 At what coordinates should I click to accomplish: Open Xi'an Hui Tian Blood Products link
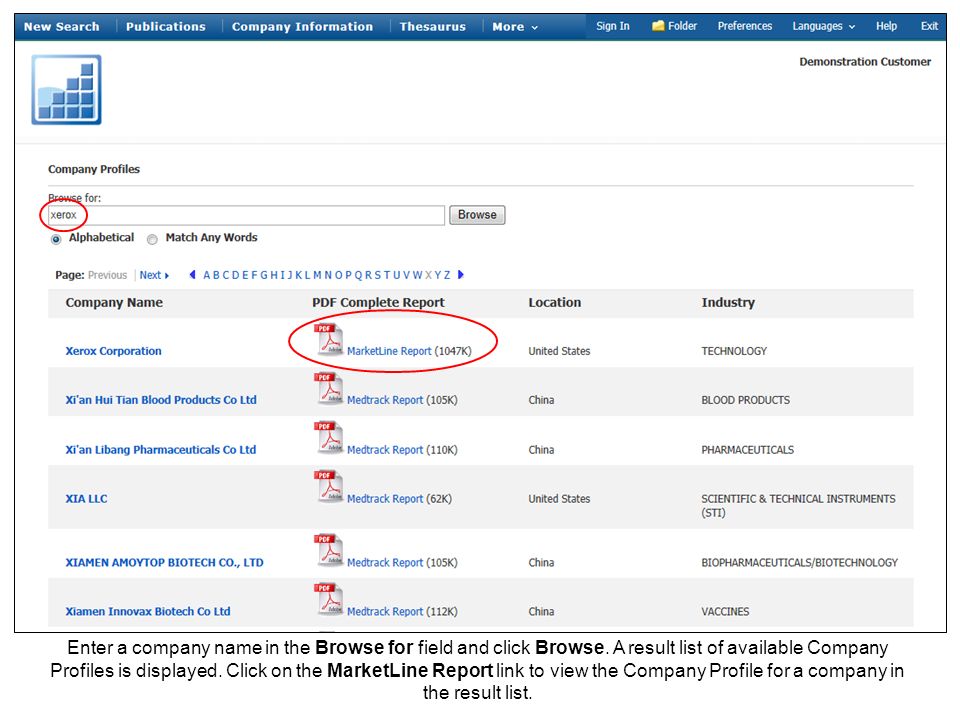tap(161, 400)
